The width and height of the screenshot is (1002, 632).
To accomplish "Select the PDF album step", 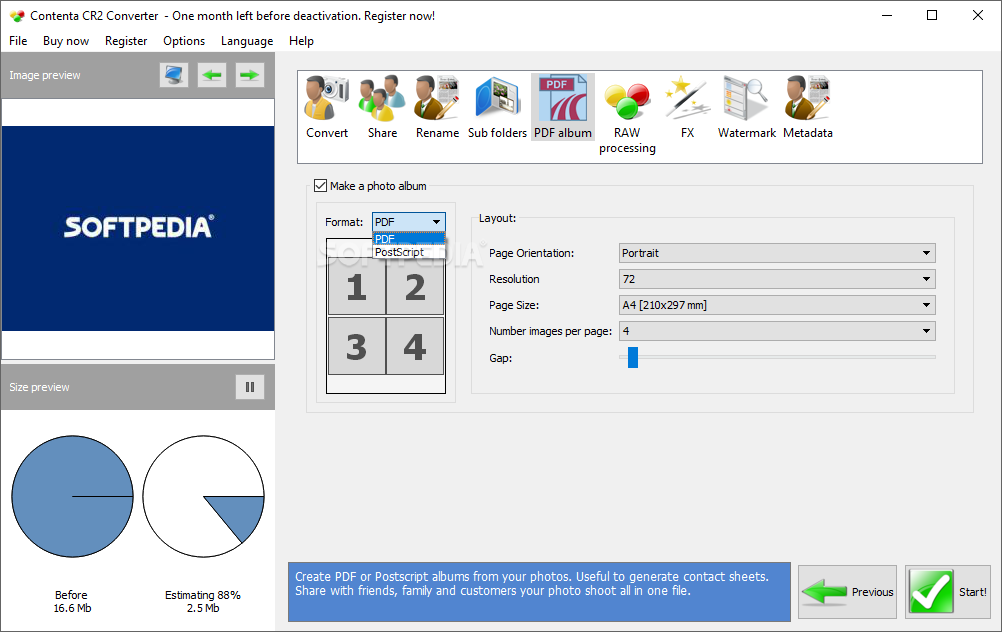I will 562,107.
